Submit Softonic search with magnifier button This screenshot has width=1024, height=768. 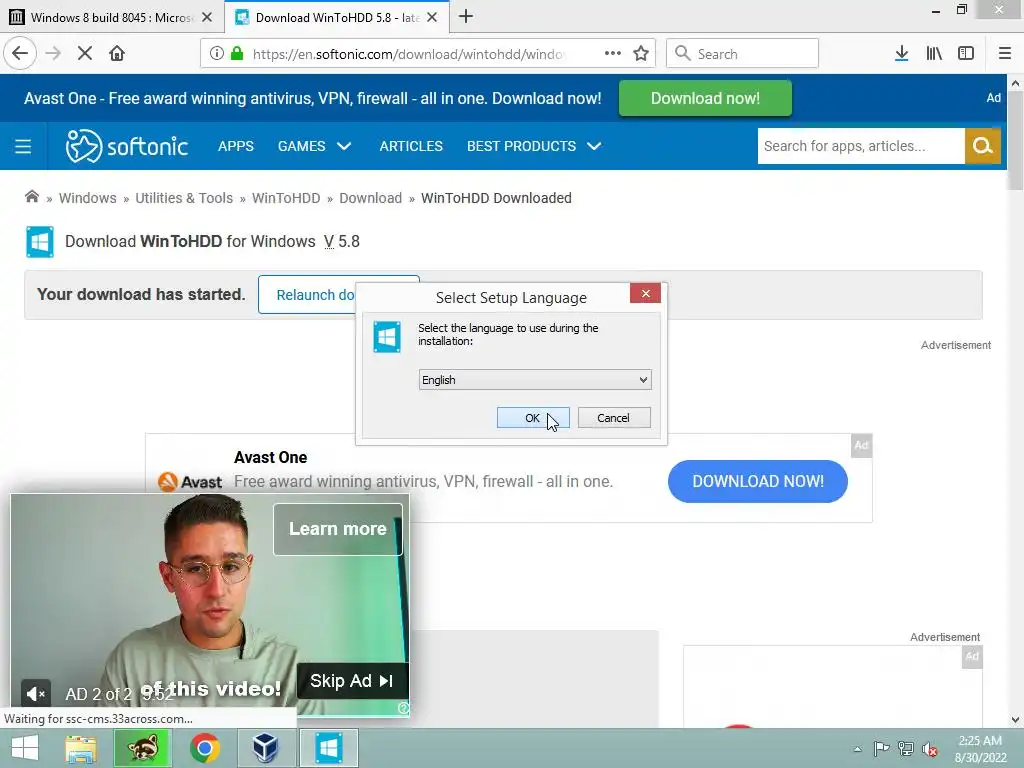983,146
